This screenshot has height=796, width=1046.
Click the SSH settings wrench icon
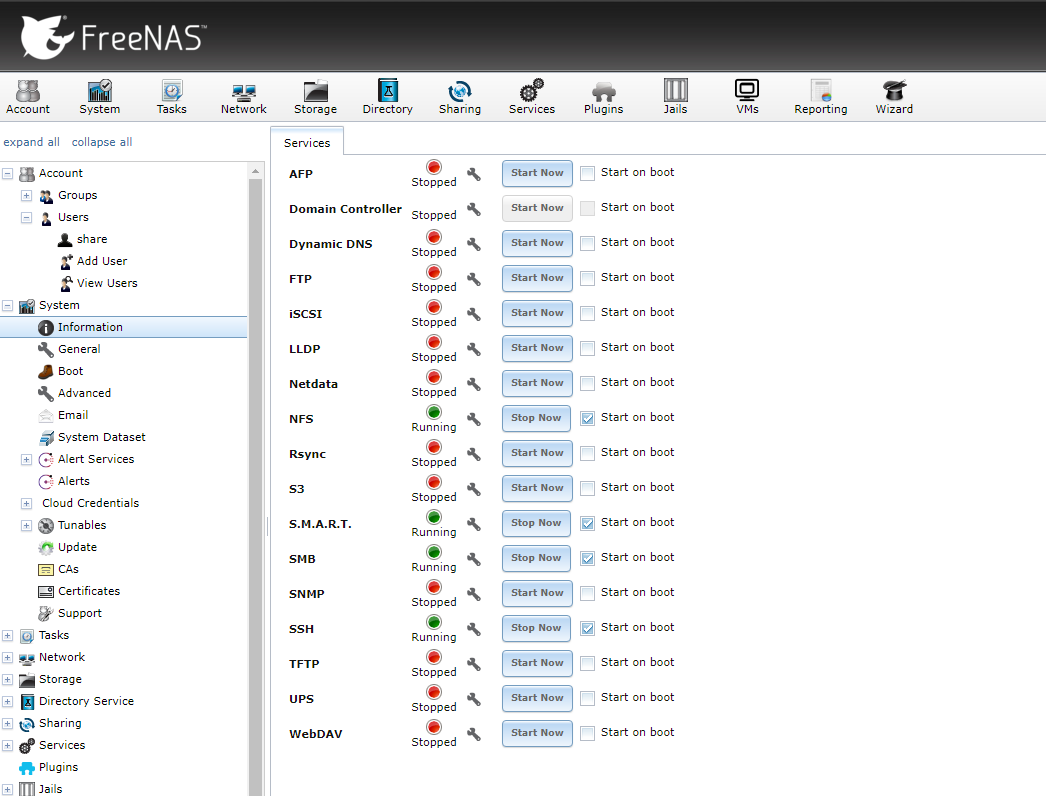474,629
